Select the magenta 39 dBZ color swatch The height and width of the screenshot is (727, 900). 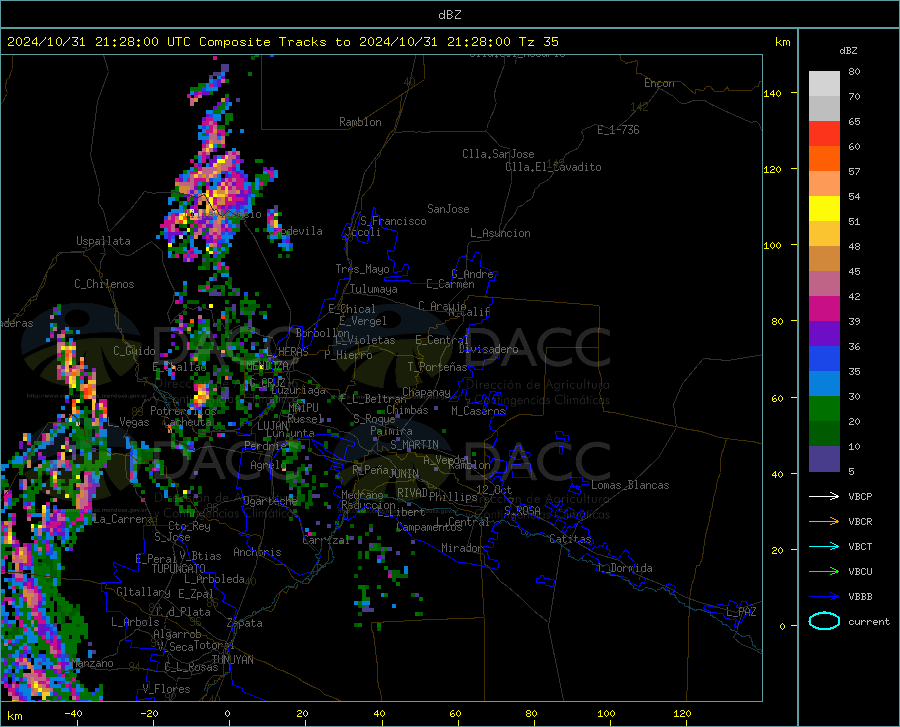[824, 309]
